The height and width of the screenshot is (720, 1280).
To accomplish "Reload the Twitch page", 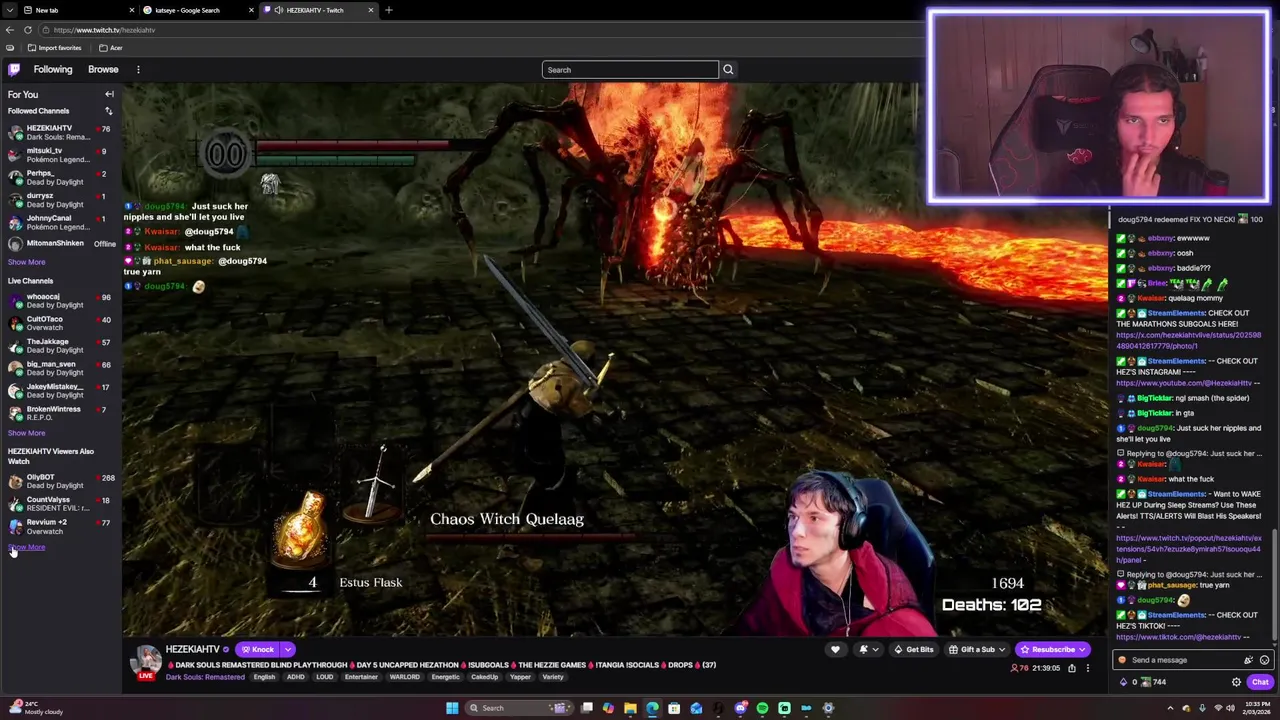I will (x=28, y=30).
